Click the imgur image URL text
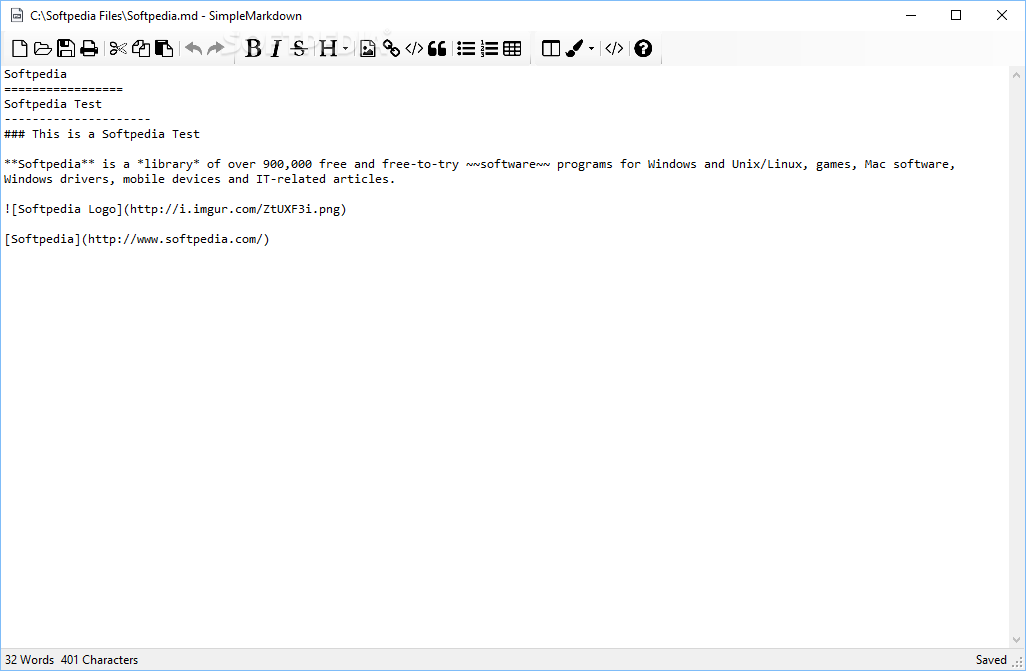1026x671 pixels. 235,209
